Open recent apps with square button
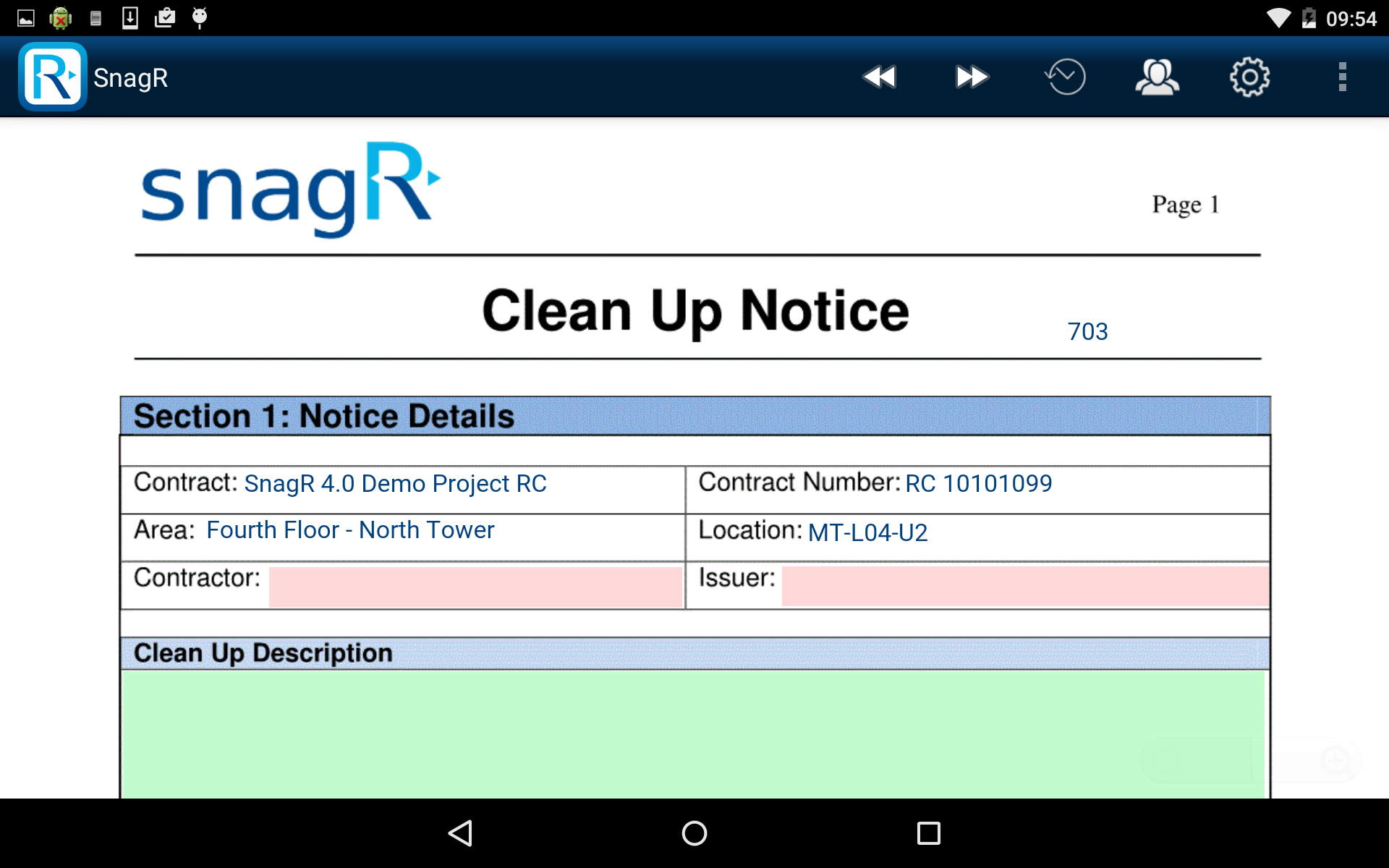The height and width of the screenshot is (868, 1389). point(928,834)
